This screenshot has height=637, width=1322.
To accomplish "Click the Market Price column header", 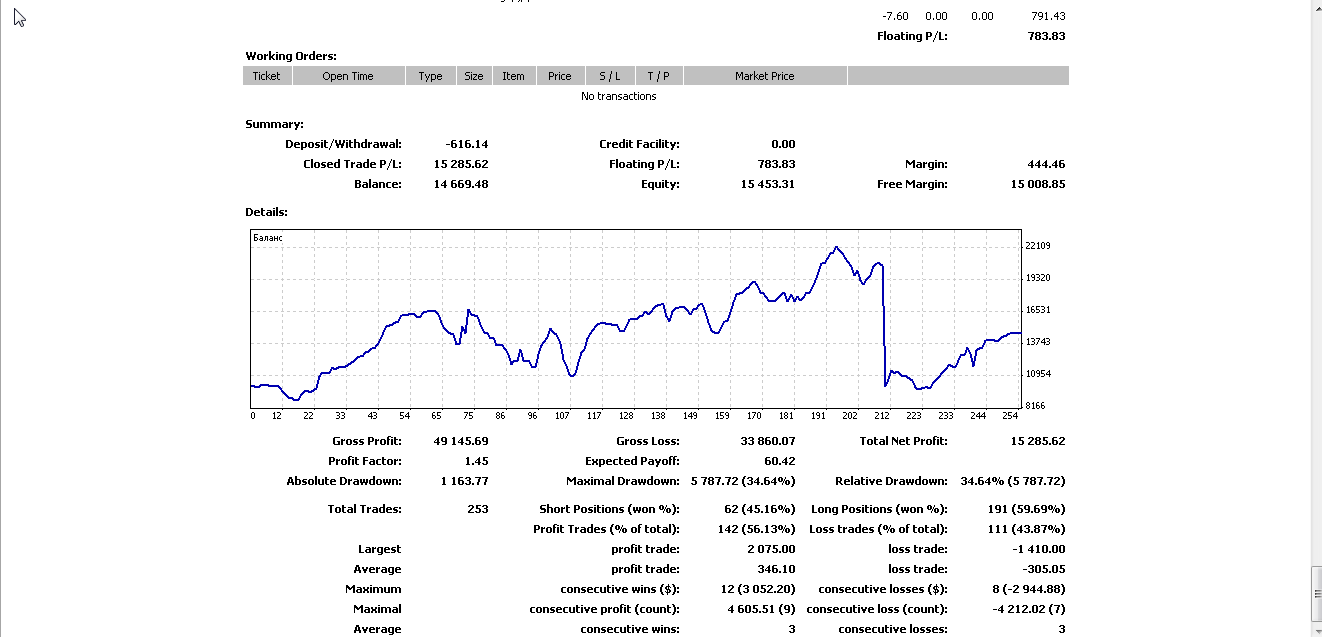I will [765, 76].
